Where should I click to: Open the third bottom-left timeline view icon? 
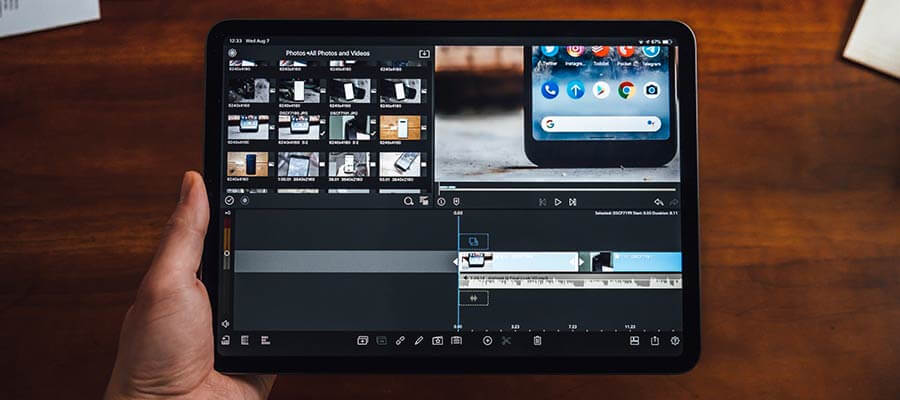click(x=265, y=340)
